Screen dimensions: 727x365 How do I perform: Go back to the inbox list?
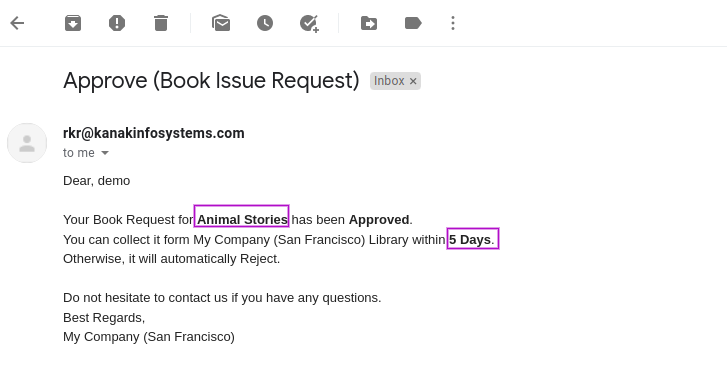[17, 23]
